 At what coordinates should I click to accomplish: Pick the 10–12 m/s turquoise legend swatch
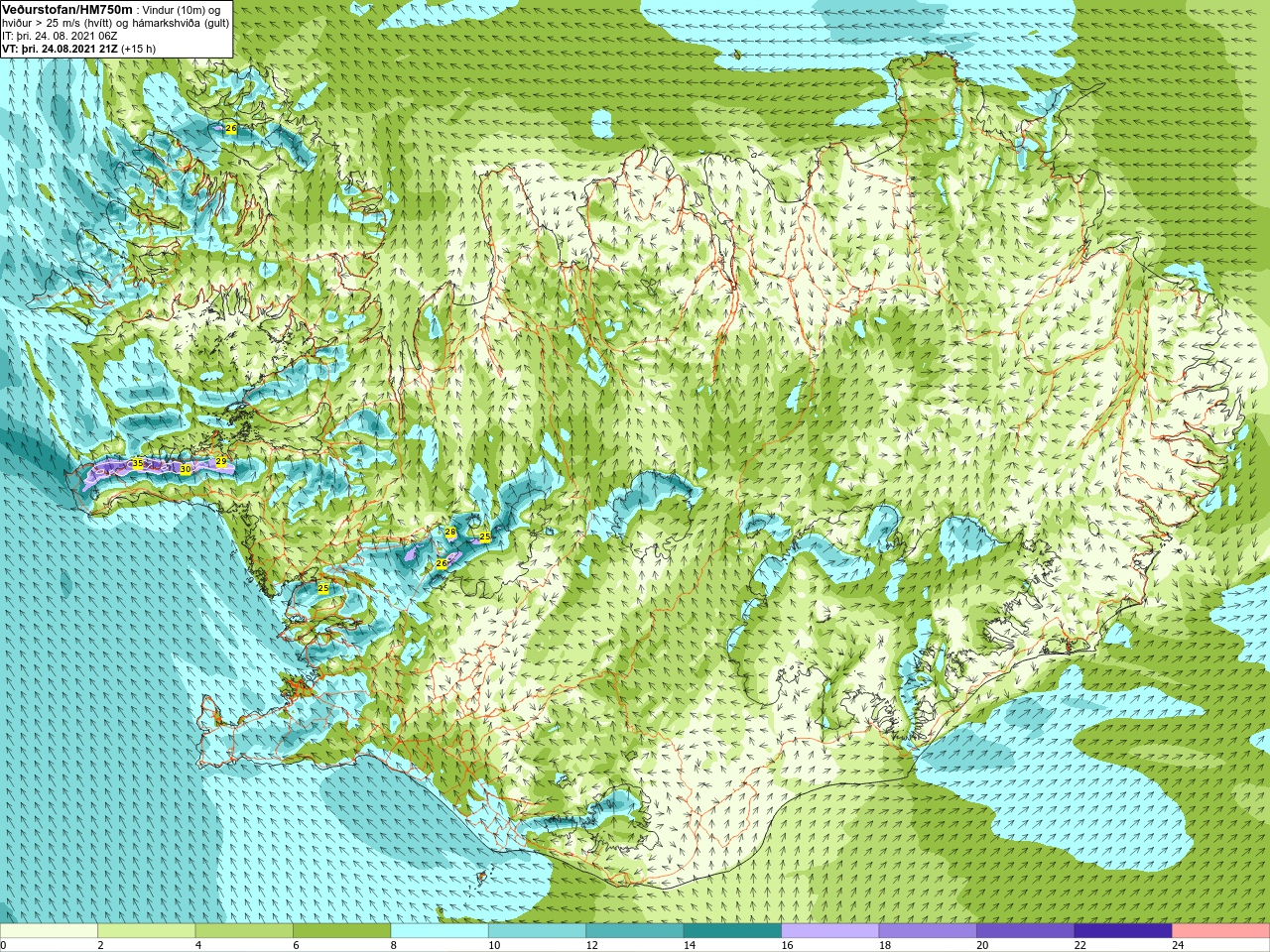(x=537, y=931)
